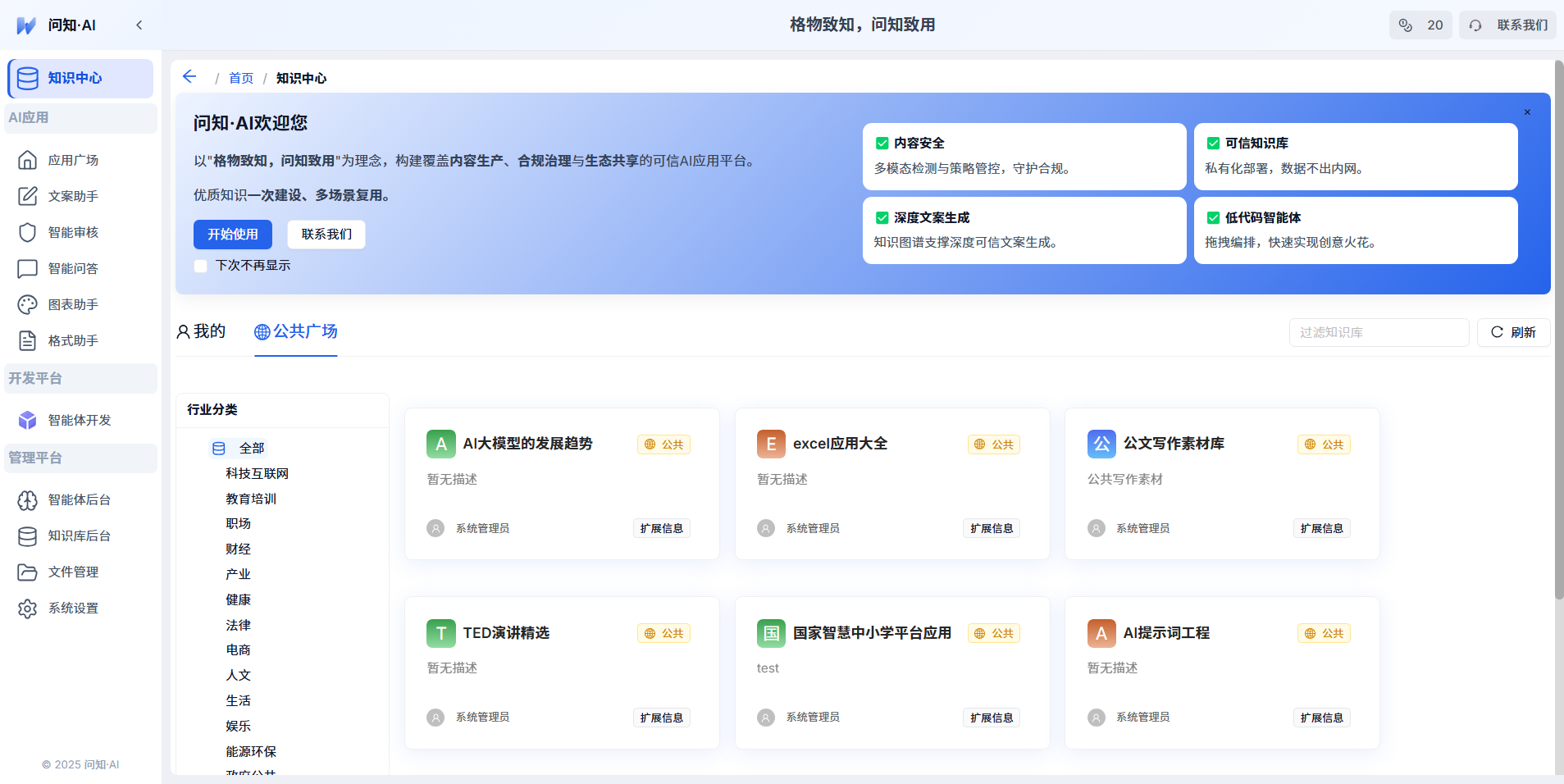Toggle the 深度文案生成 checkmark

[x=882, y=217]
